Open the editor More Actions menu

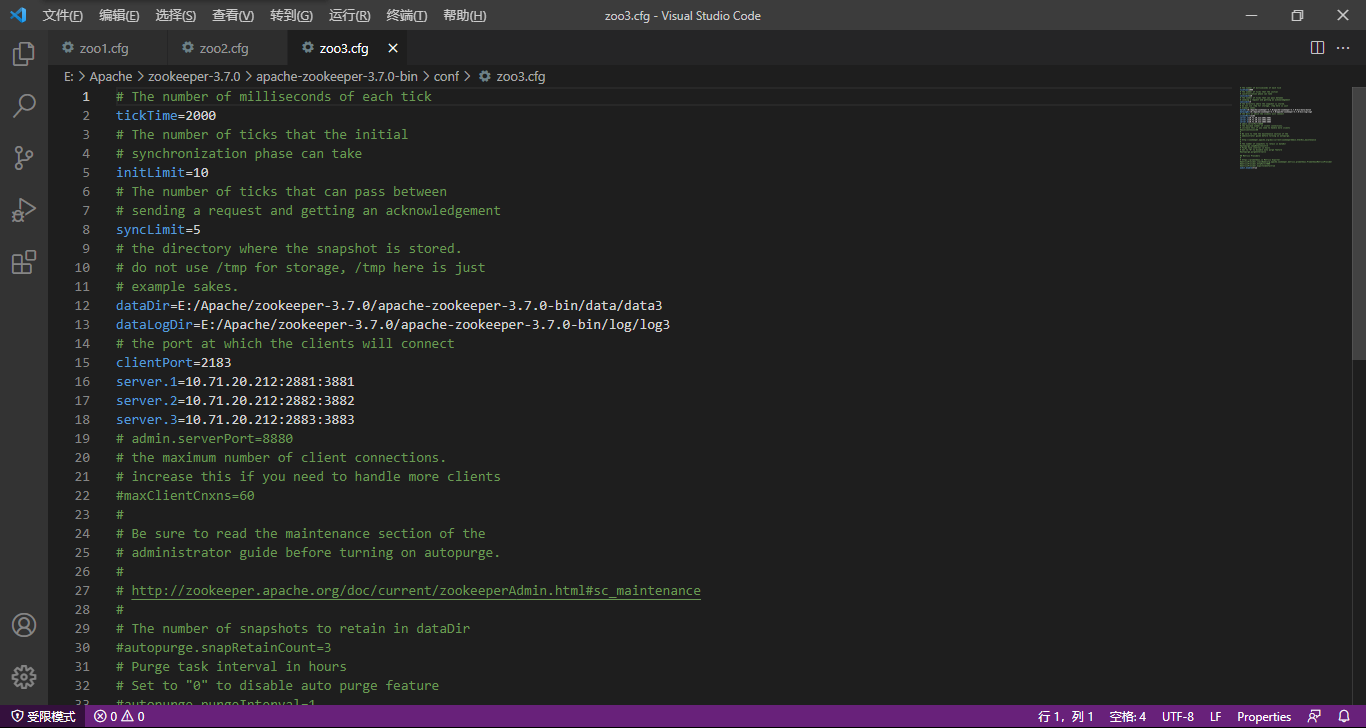(x=1344, y=48)
